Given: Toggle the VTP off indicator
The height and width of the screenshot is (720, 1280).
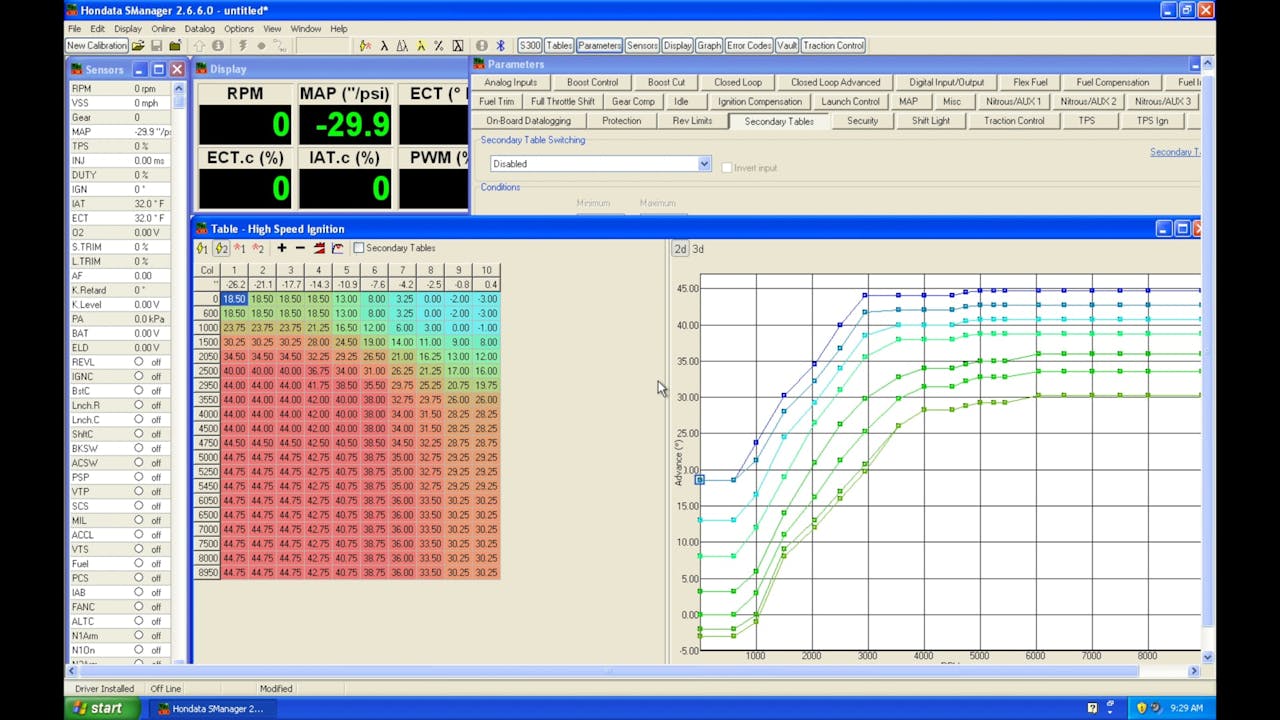Looking at the screenshot, I should point(139,492).
